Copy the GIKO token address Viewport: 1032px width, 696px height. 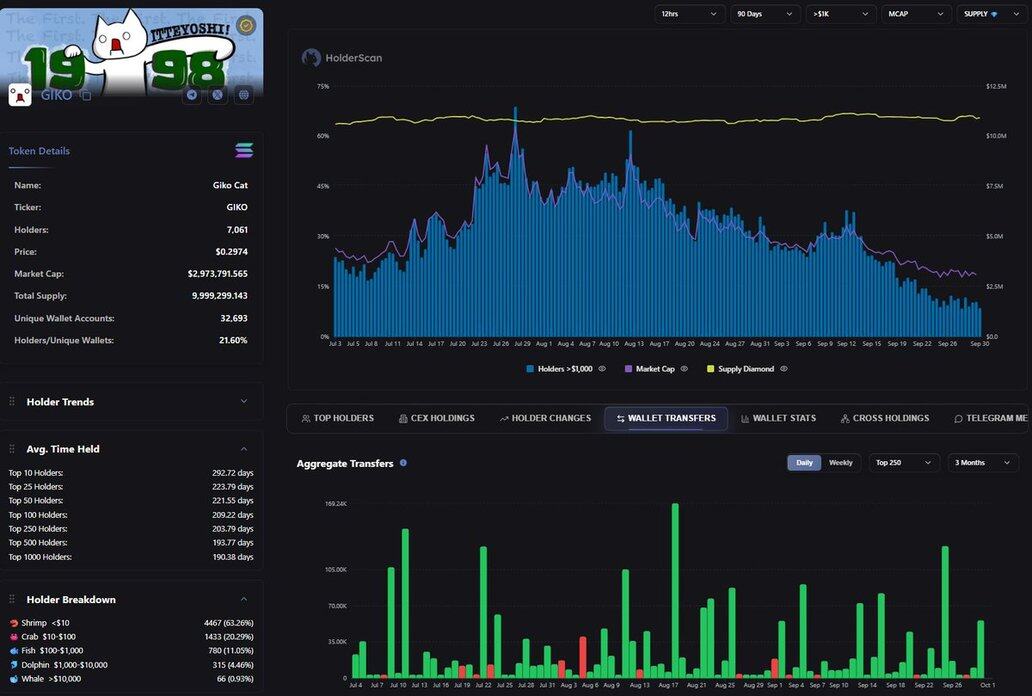tap(86, 96)
